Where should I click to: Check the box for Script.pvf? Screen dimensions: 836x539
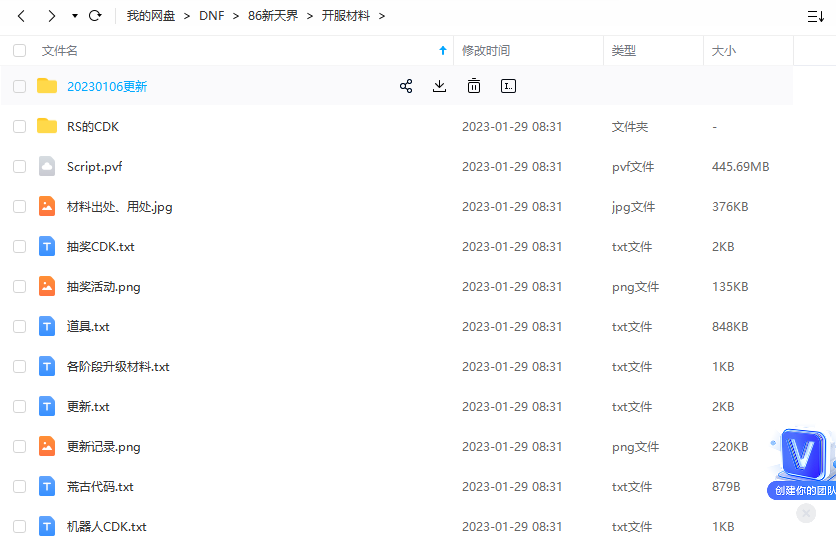[x=20, y=167]
